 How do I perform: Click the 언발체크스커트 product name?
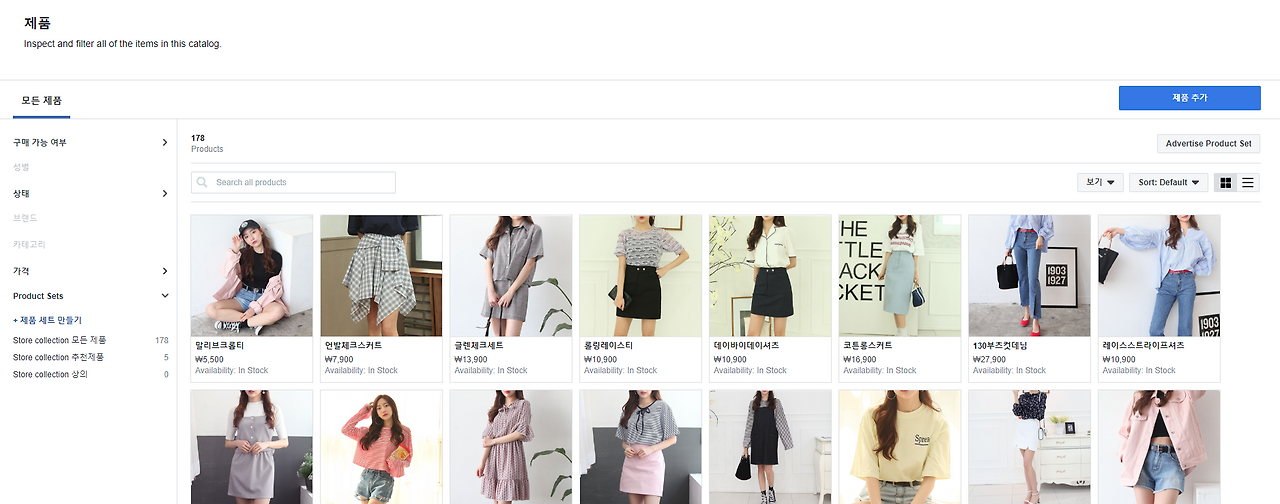[353, 345]
